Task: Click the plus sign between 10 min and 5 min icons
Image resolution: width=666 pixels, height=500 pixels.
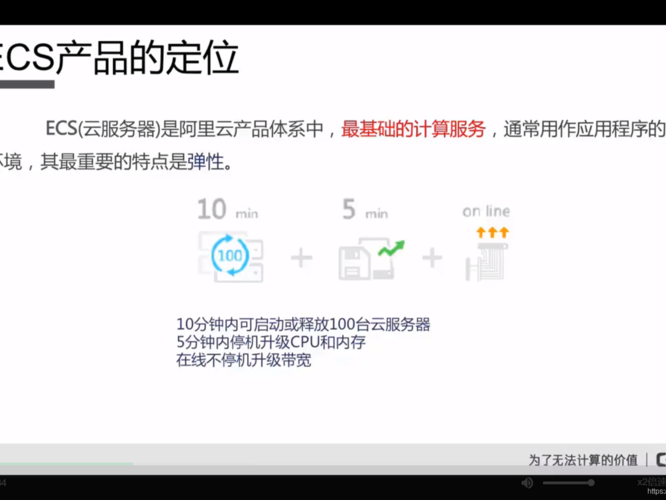Action: [302, 258]
